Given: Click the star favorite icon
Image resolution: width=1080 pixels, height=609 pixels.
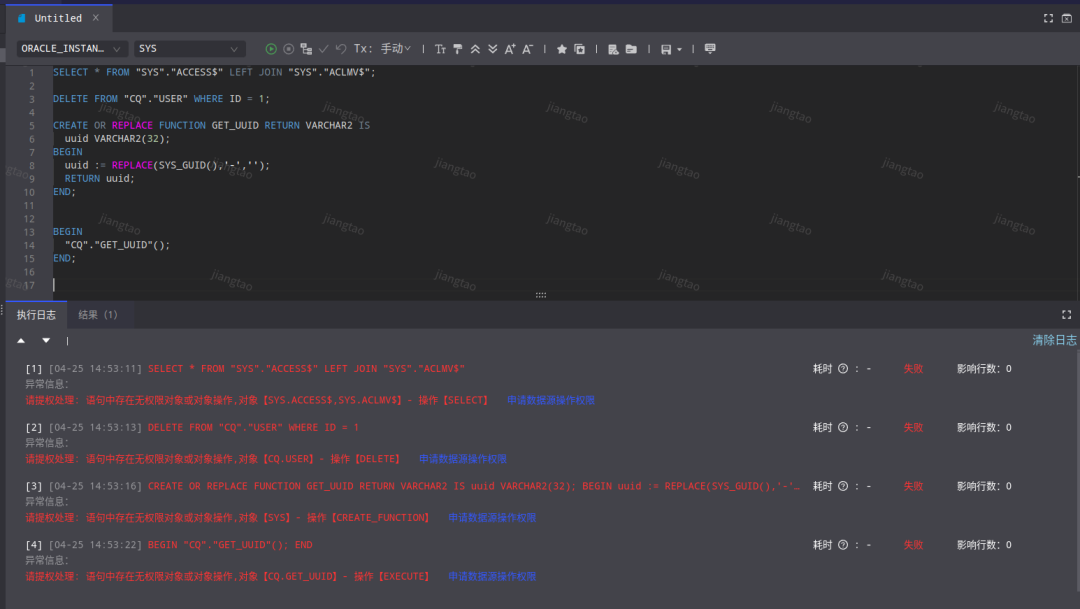Looking at the screenshot, I should pos(562,49).
